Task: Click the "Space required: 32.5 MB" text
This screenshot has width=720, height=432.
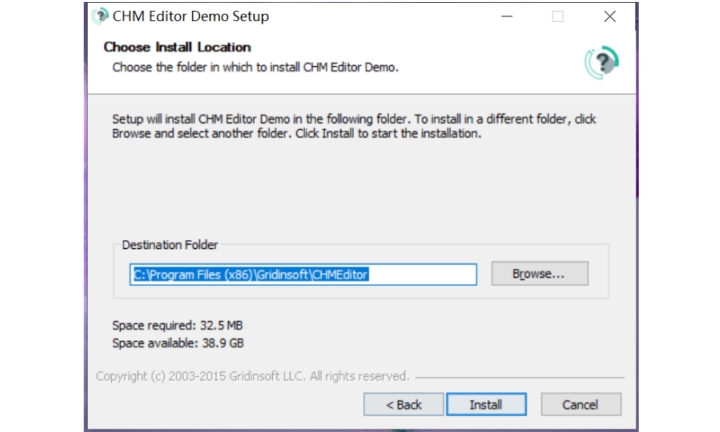Action: point(178,326)
